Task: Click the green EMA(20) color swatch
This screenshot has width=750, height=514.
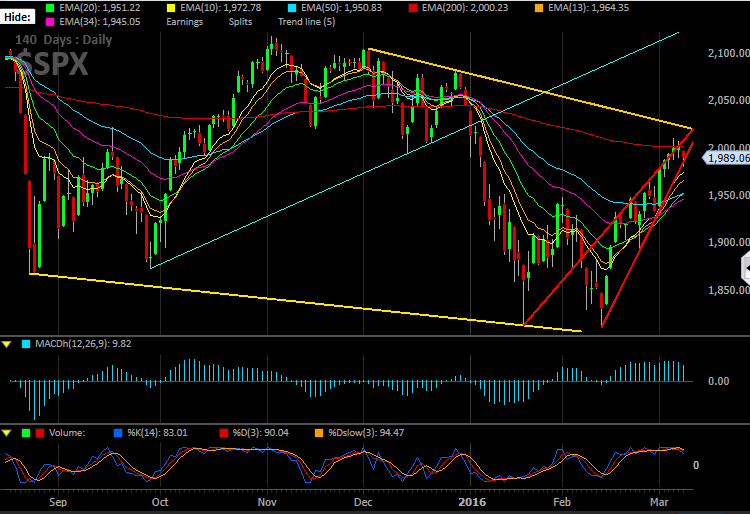Action: coord(50,8)
